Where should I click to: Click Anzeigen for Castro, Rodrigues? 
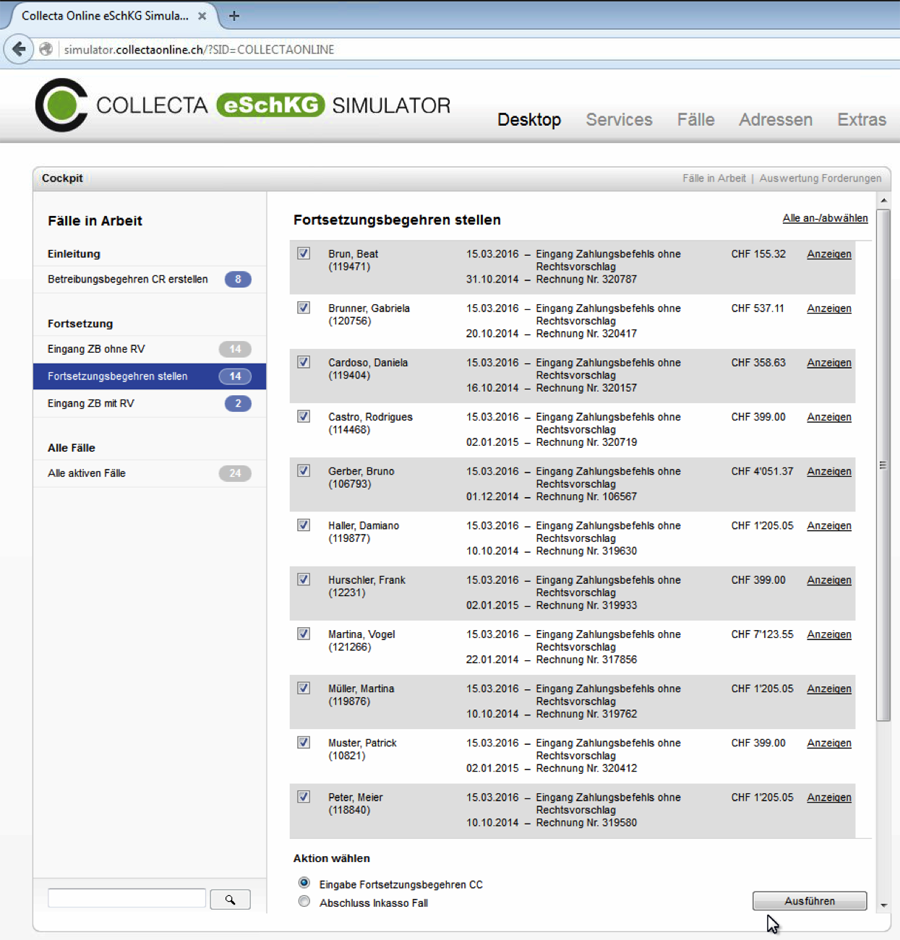829,417
